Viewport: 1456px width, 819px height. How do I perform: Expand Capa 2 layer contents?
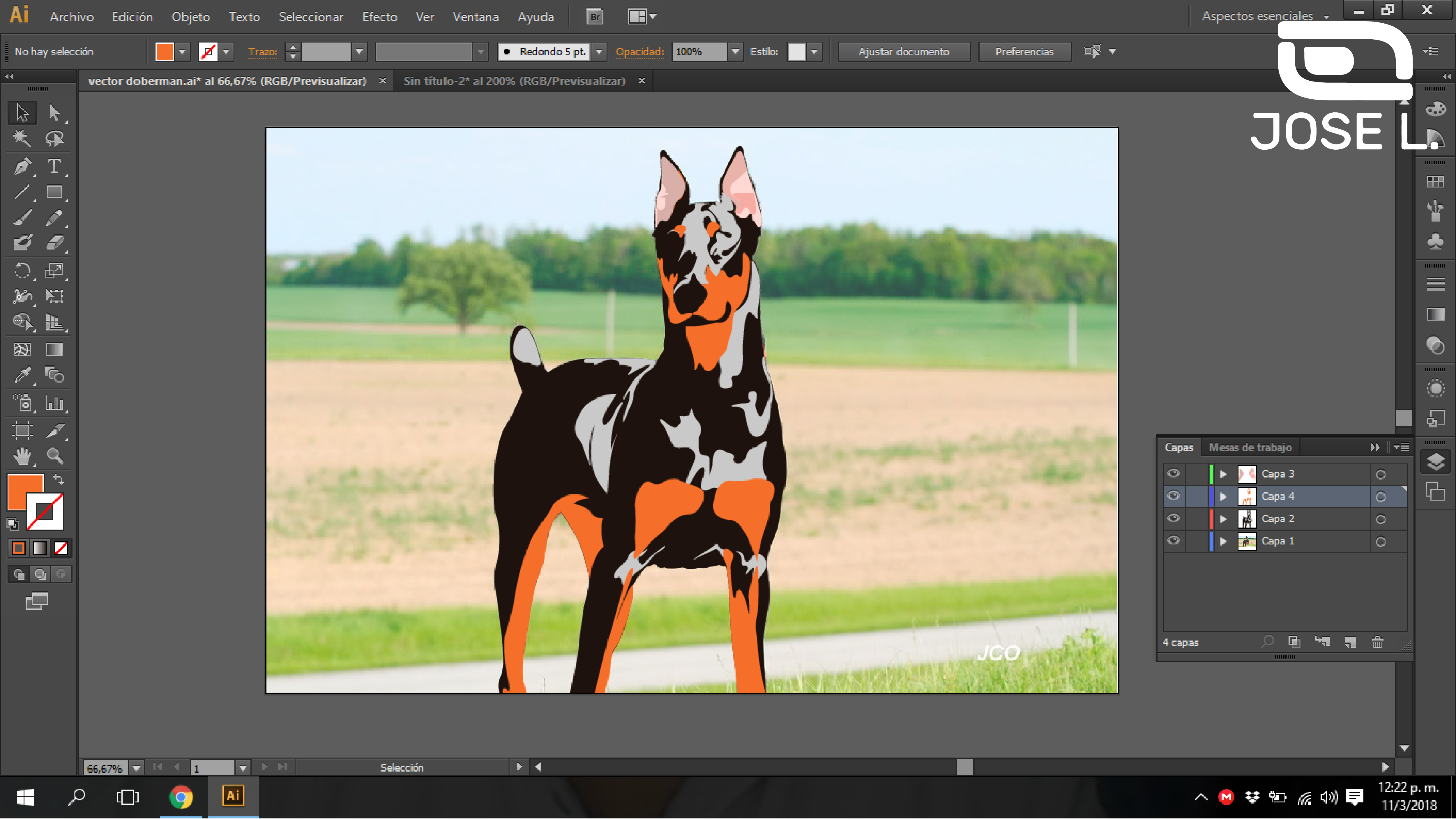tap(1223, 519)
